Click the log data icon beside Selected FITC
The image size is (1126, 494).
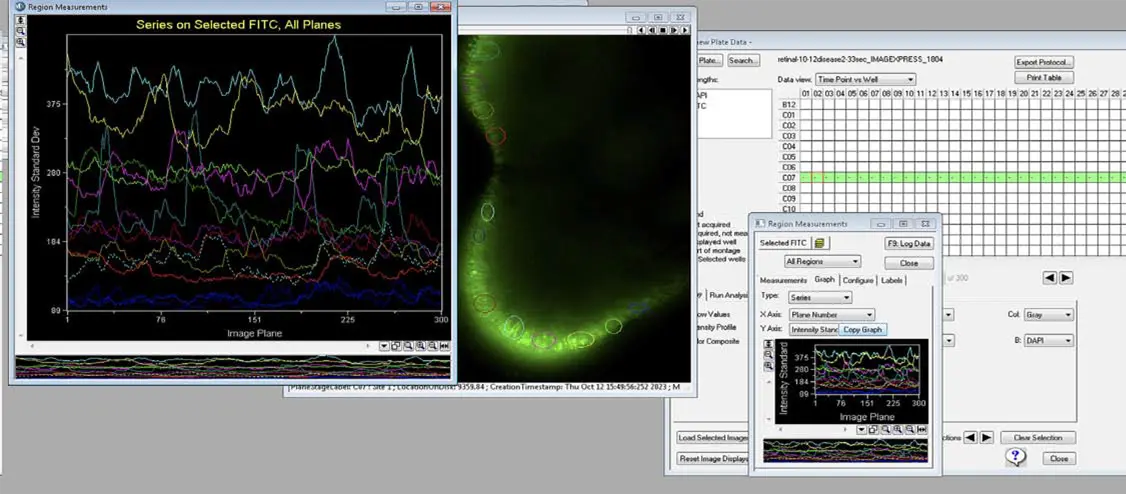tap(819, 243)
